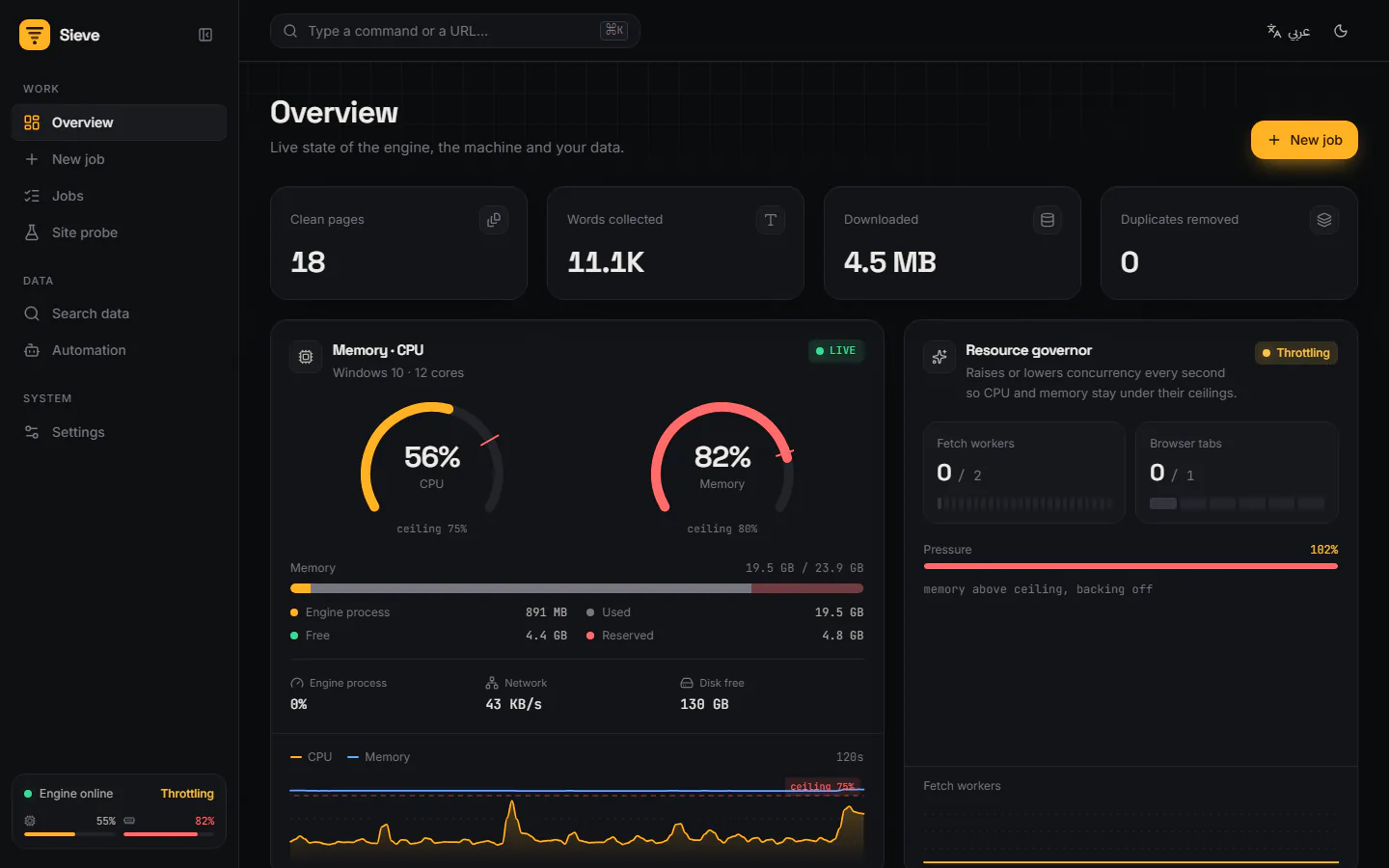
Task: Click the Automation robot icon
Action: [32, 350]
